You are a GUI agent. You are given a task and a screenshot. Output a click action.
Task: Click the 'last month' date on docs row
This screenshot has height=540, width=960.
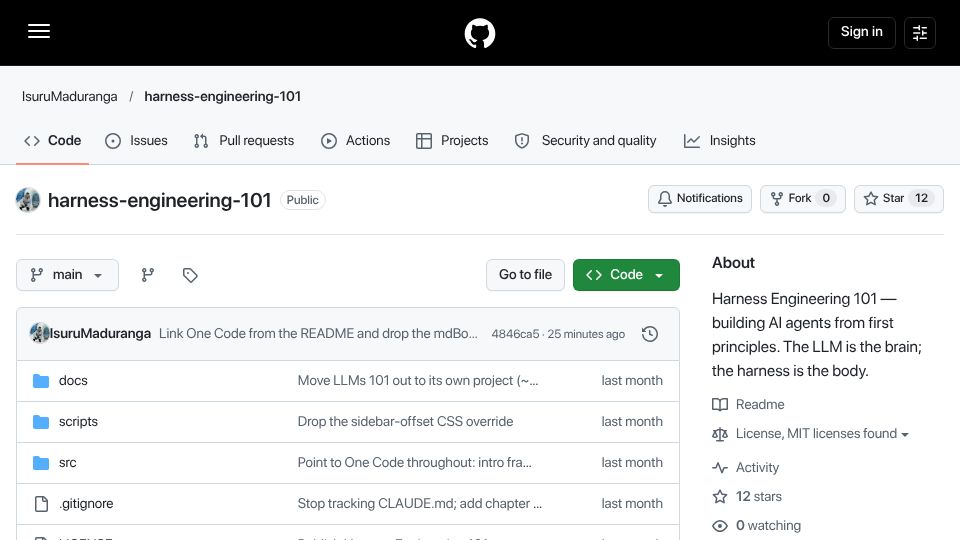pyautogui.click(x=632, y=381)
